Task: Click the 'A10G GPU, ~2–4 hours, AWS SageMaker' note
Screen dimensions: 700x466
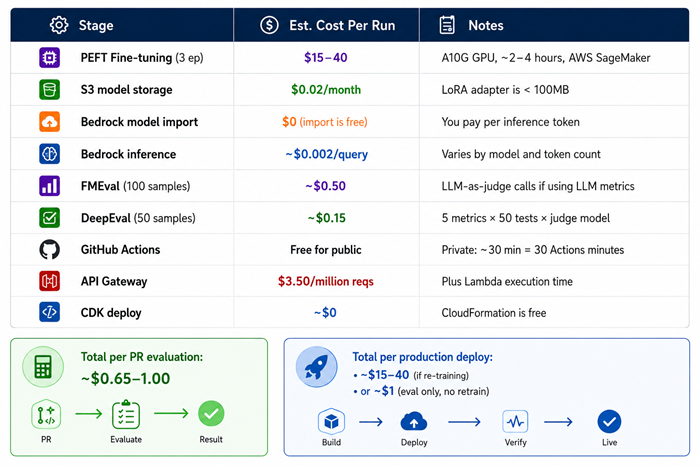Action: (x=546, y=58)
